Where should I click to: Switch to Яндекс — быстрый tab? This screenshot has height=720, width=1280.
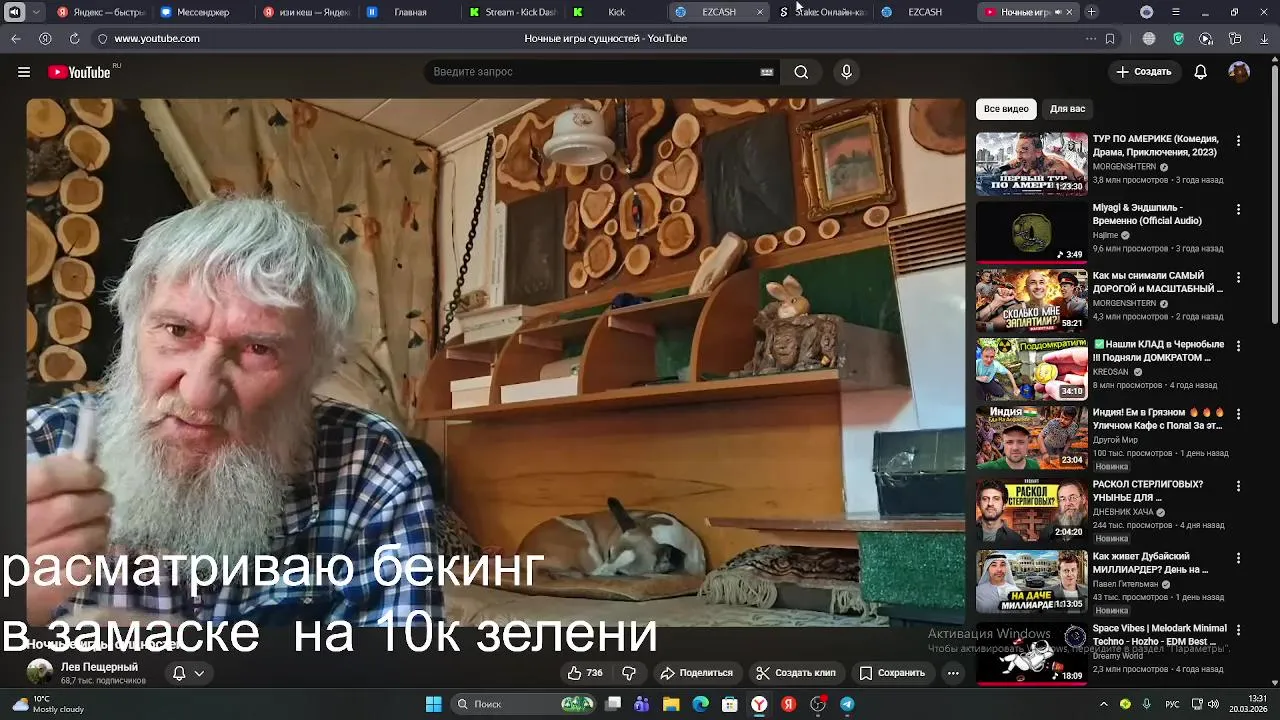[99, 12]
